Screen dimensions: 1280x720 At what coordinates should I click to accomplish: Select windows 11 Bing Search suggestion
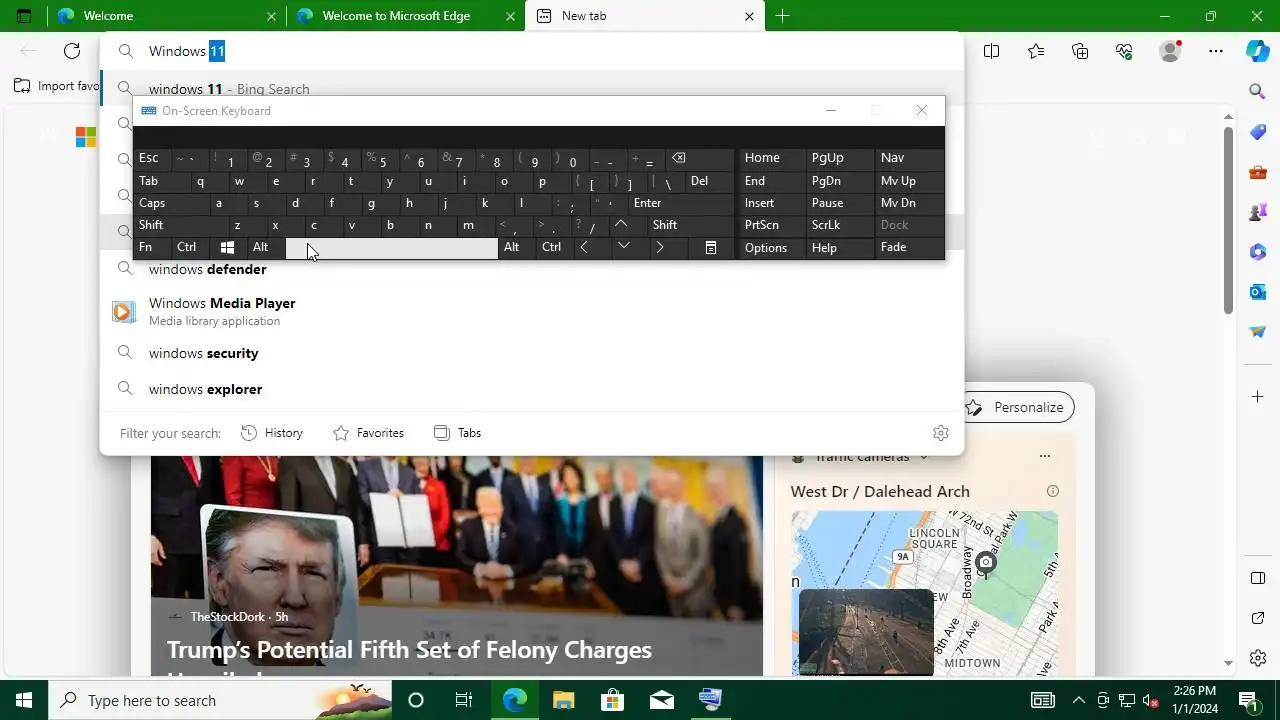pos(532,88)
